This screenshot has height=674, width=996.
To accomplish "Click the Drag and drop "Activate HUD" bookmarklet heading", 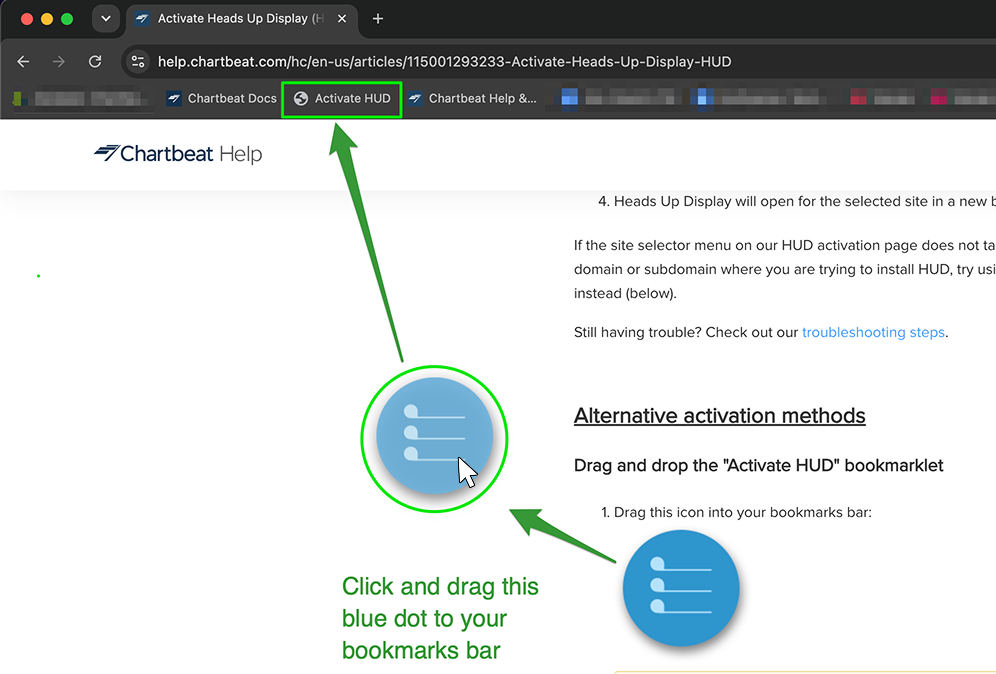I will coord(758,465).
